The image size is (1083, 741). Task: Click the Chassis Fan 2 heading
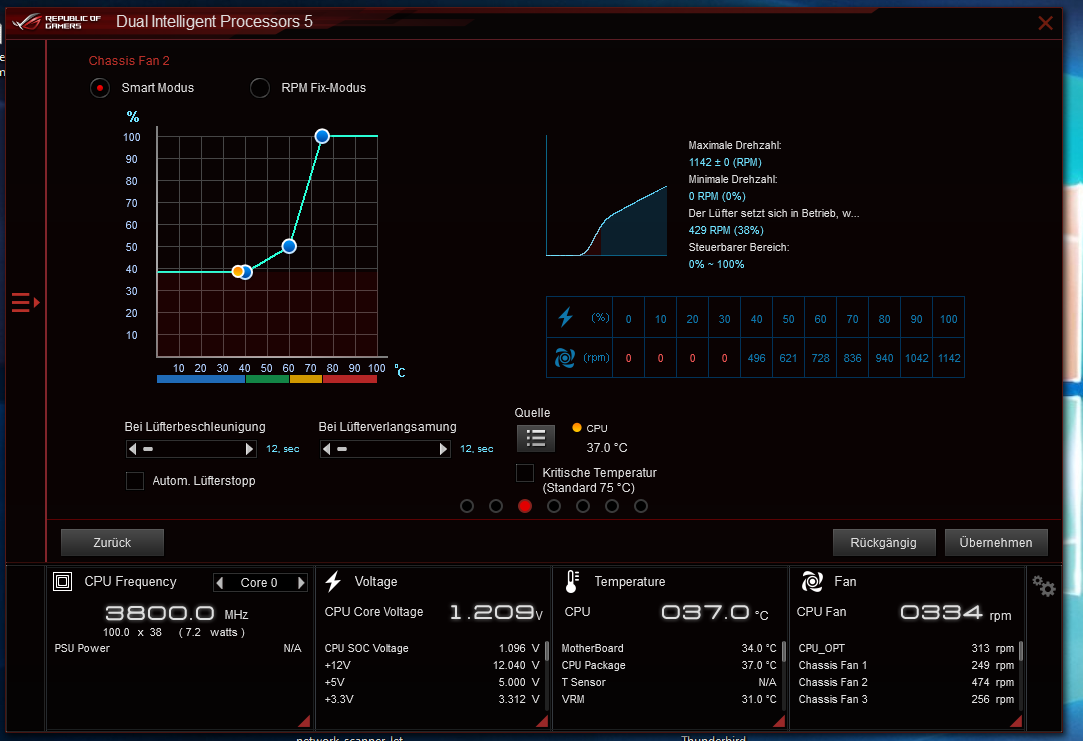(129, 61)
